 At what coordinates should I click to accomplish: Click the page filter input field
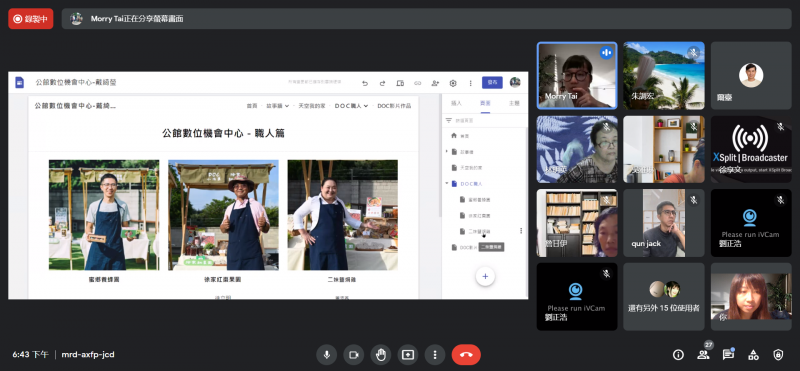485,120
